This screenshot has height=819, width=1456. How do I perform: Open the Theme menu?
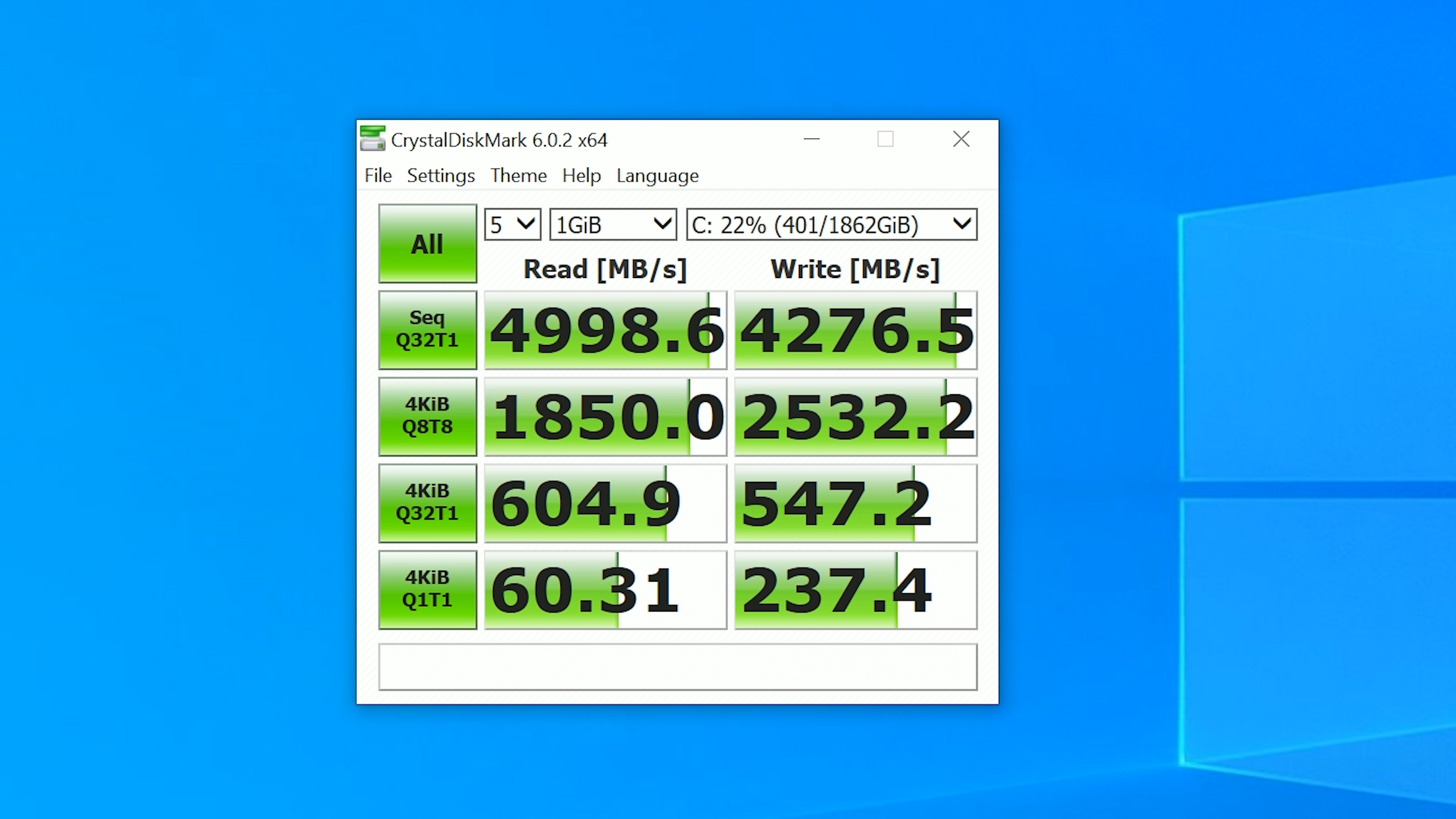pyautogui.click(x=518, y=176)
